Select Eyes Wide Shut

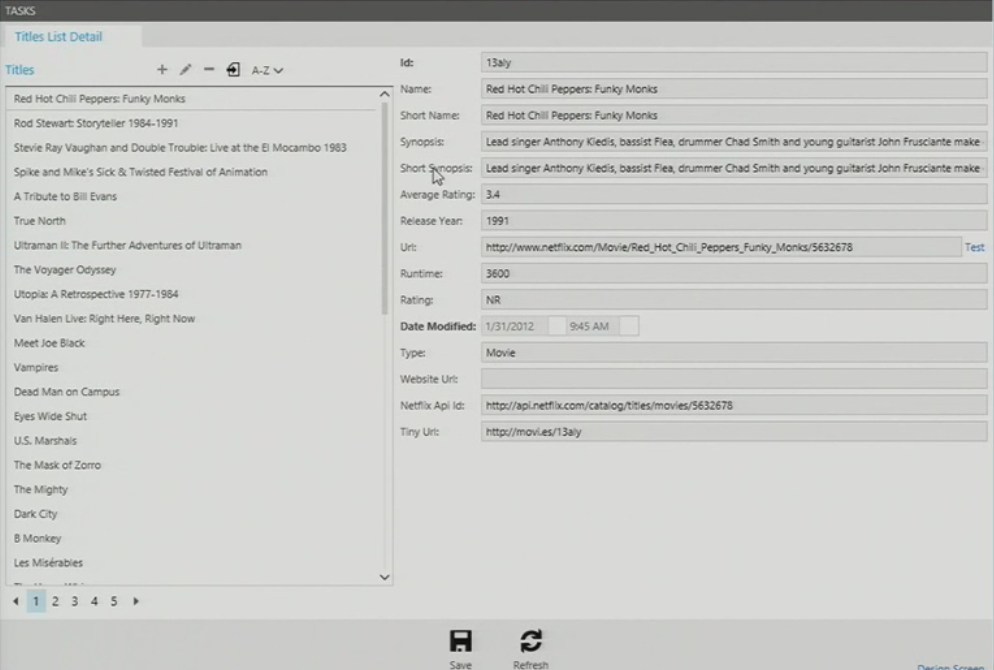[193, 416]
